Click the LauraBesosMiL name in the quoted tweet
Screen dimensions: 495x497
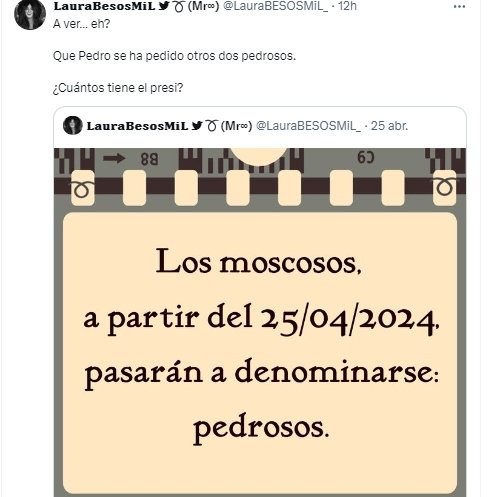(x=137, y=126)
